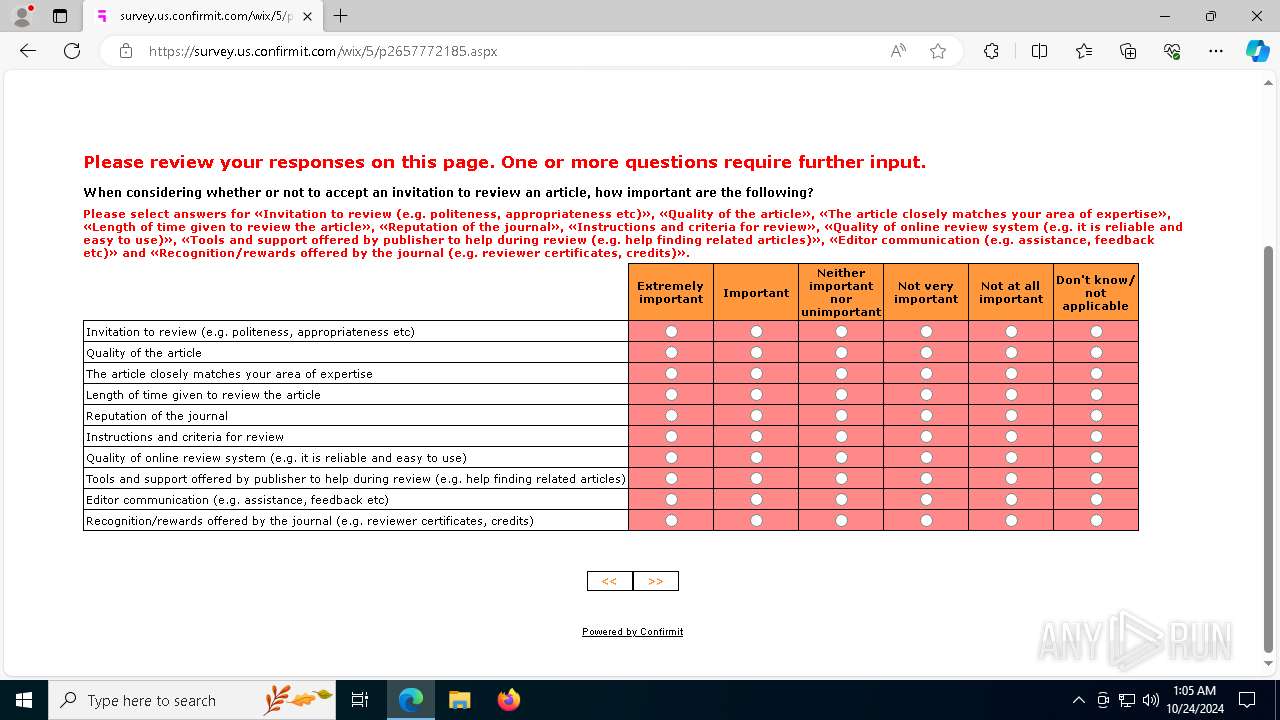Click 'Reputation of the journal' row label

click(x=157, y=416)
